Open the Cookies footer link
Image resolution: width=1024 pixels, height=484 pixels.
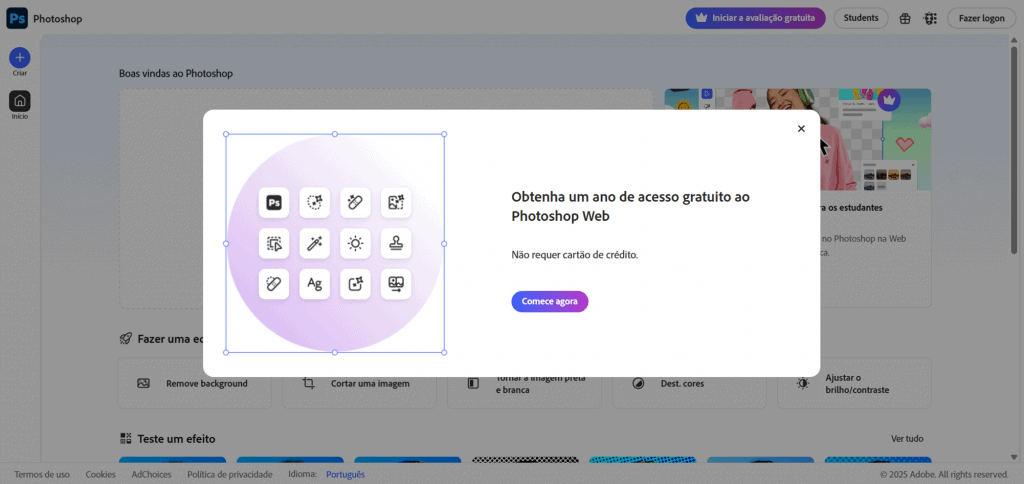101,474
